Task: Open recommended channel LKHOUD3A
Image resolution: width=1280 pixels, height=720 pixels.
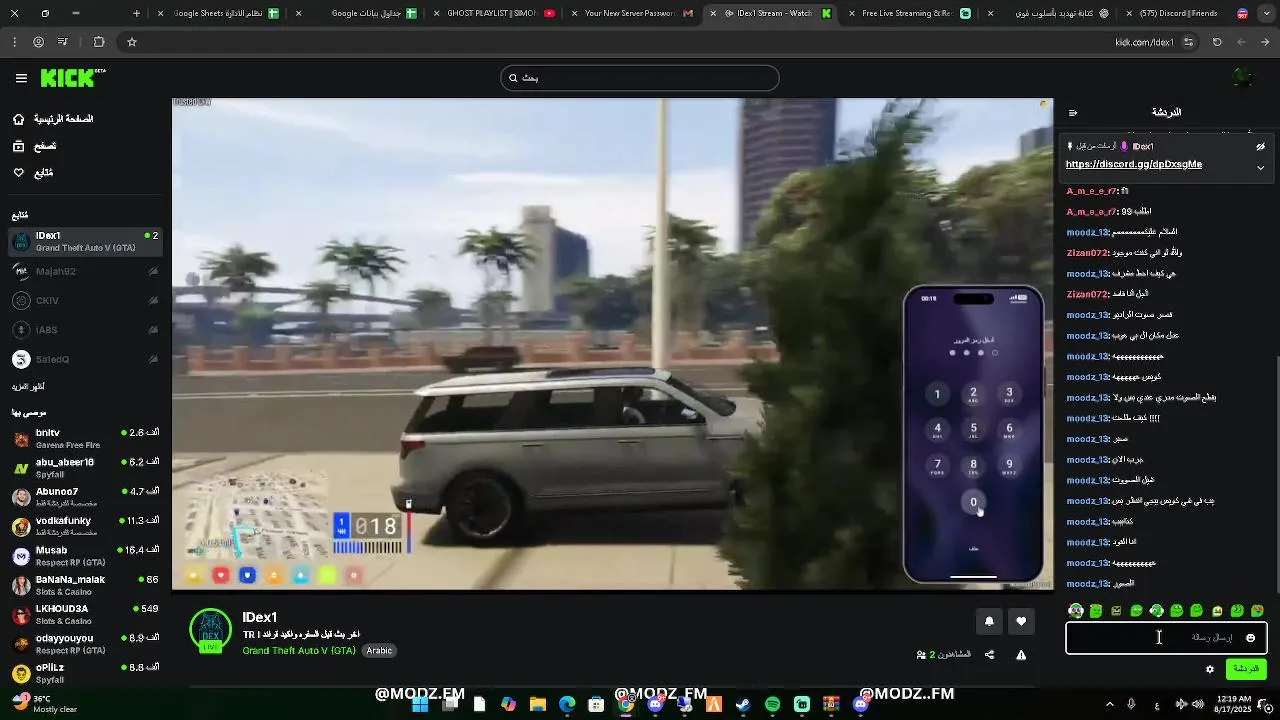Action: coord(85,614)
